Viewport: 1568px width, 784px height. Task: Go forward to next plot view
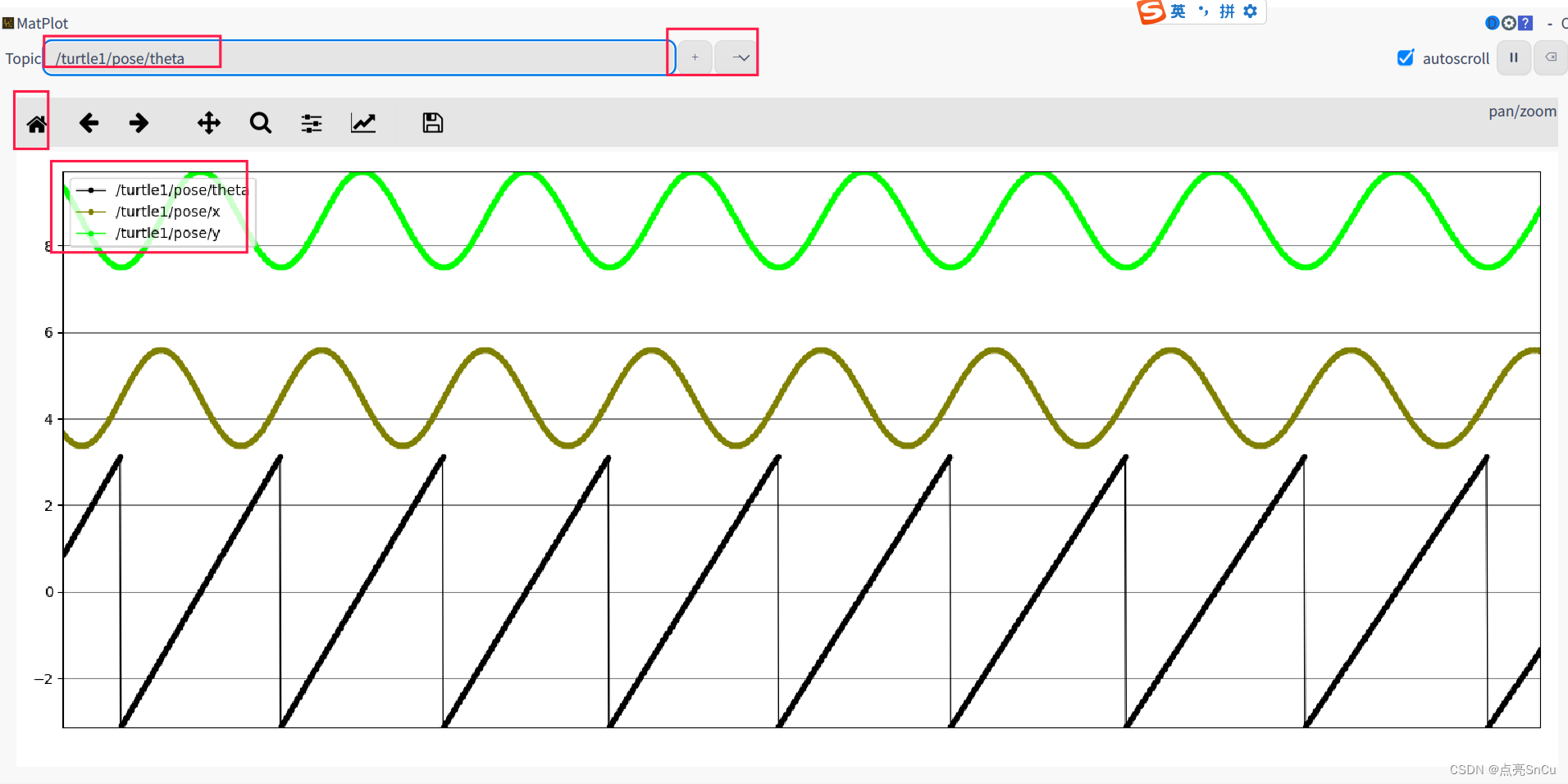pyautogui.click(x=139, y=123)
